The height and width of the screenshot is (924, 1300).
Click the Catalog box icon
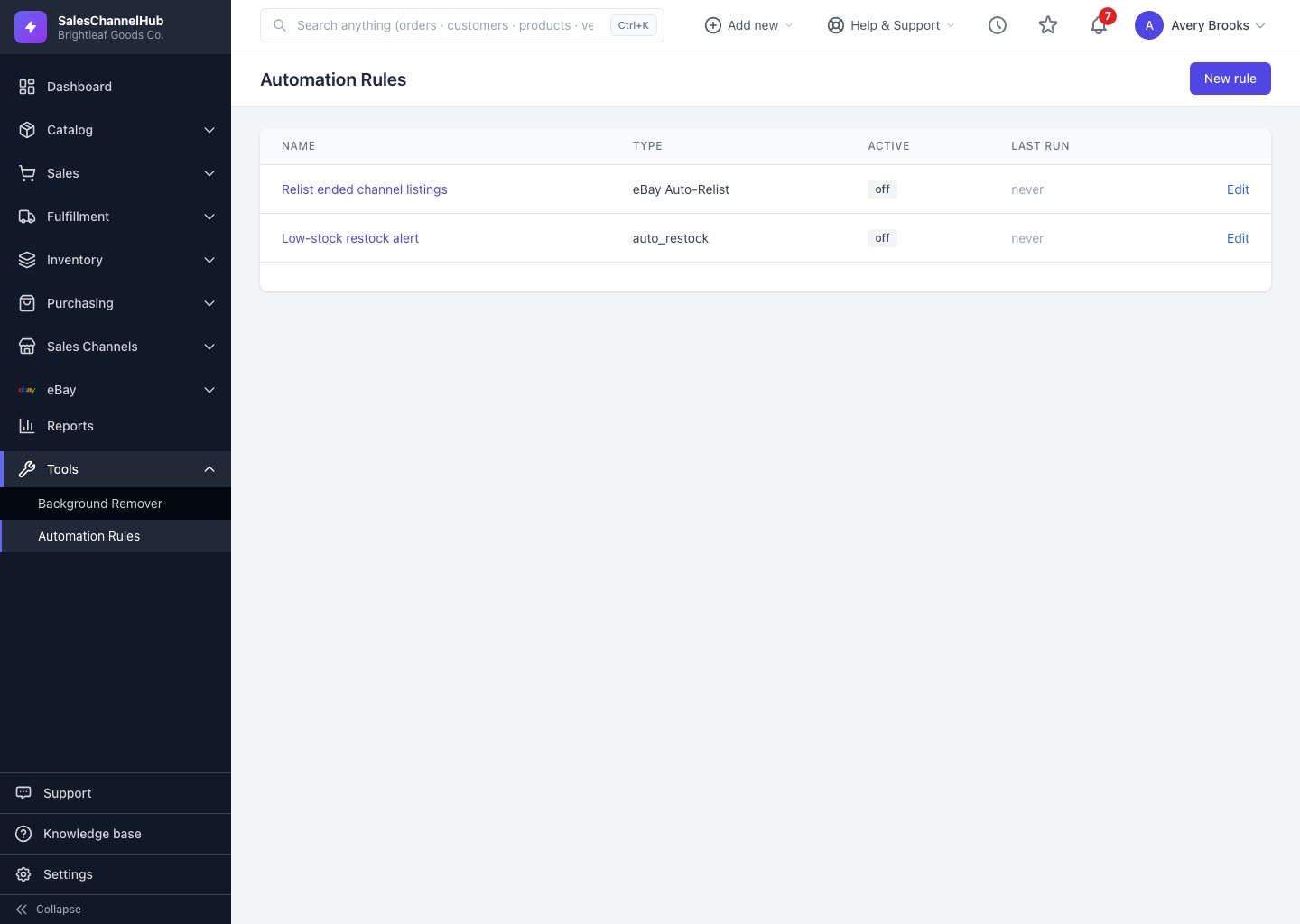click(x=27, y=130)
